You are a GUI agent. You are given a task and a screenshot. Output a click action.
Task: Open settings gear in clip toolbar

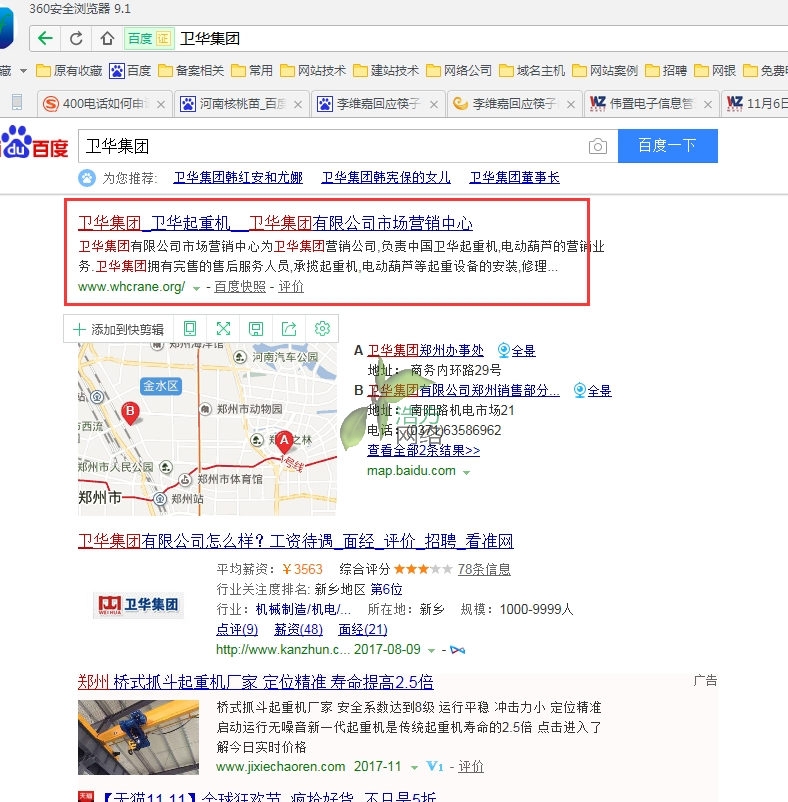(322, 329)
